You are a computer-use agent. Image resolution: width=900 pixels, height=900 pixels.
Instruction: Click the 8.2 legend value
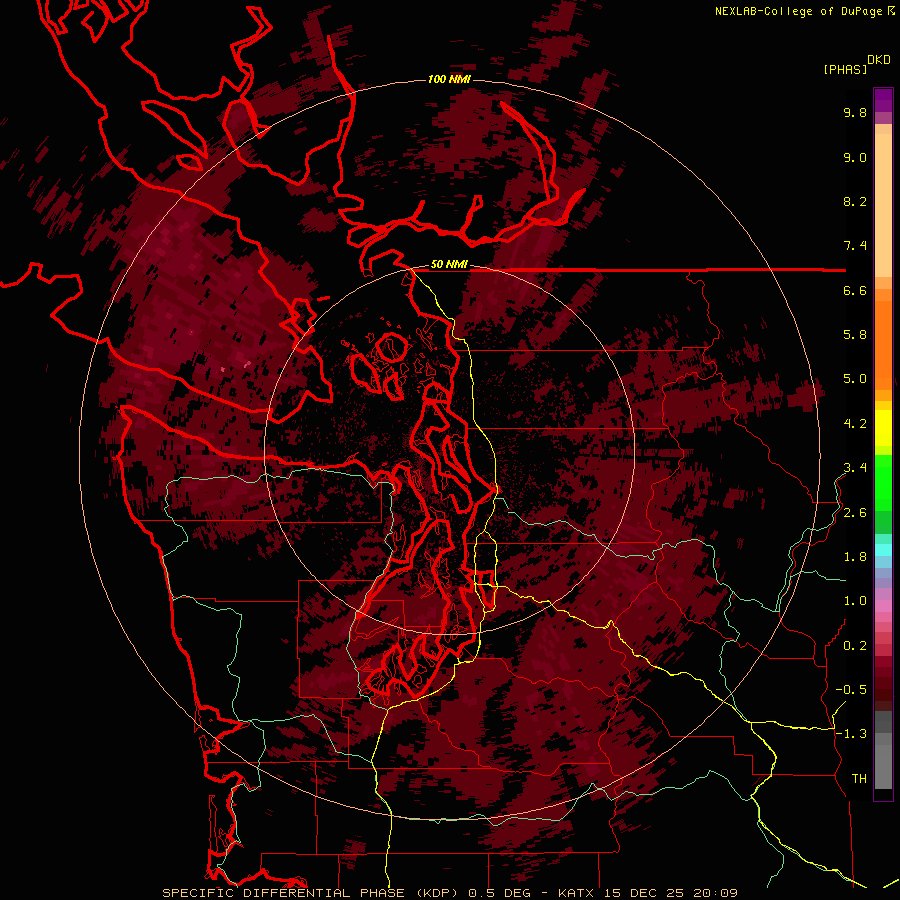pos(855,201)
